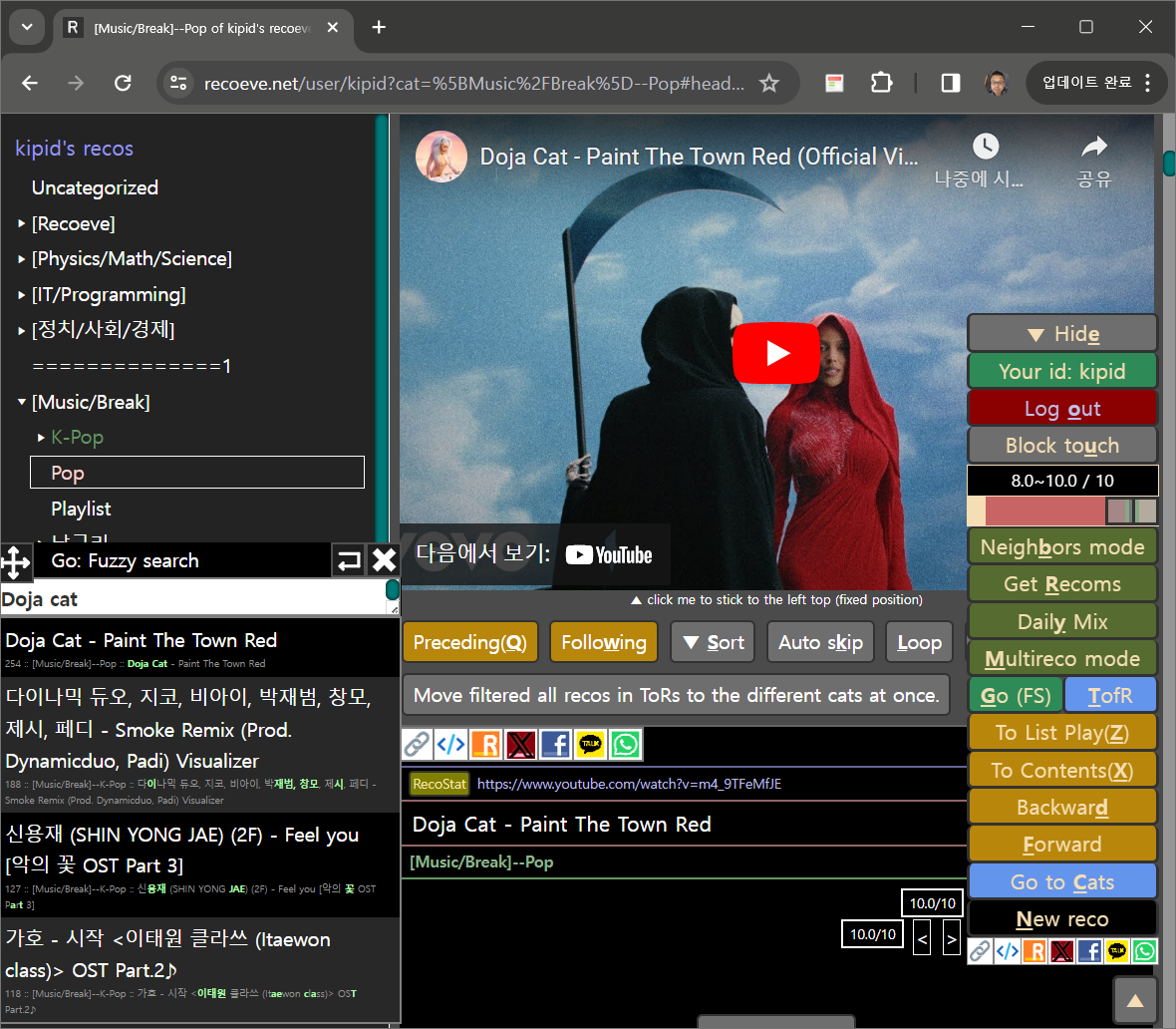Click the Go to Cats button

1062,881
